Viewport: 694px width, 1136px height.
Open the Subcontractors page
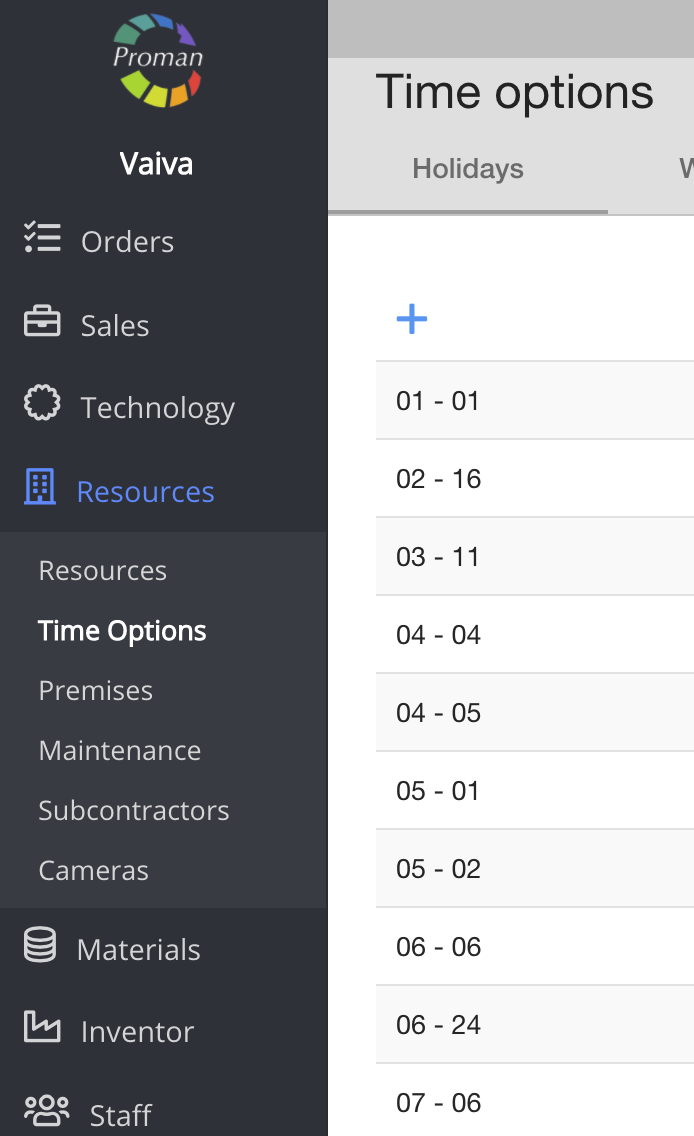click(x=134, y=811)
